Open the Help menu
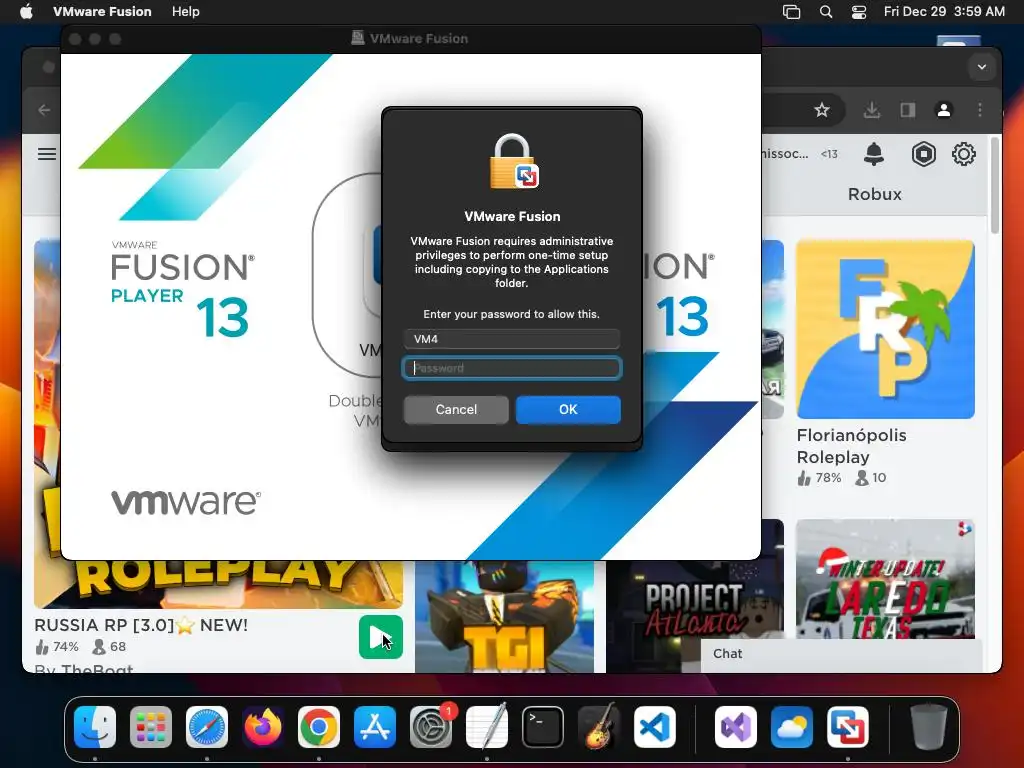The height and width of the screenshot is (768, 1024). pos(185,11)
